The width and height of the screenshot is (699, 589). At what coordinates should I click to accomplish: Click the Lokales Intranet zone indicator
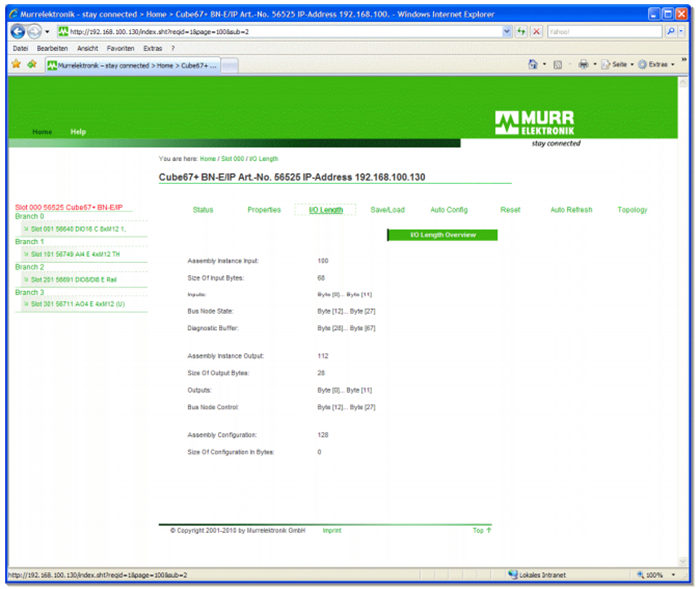[x=537, y=575]
